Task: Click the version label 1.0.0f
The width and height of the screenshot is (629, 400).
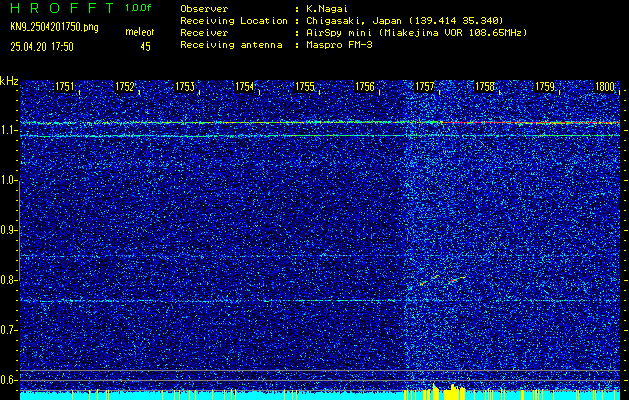Action: click(x=138, y=8)
